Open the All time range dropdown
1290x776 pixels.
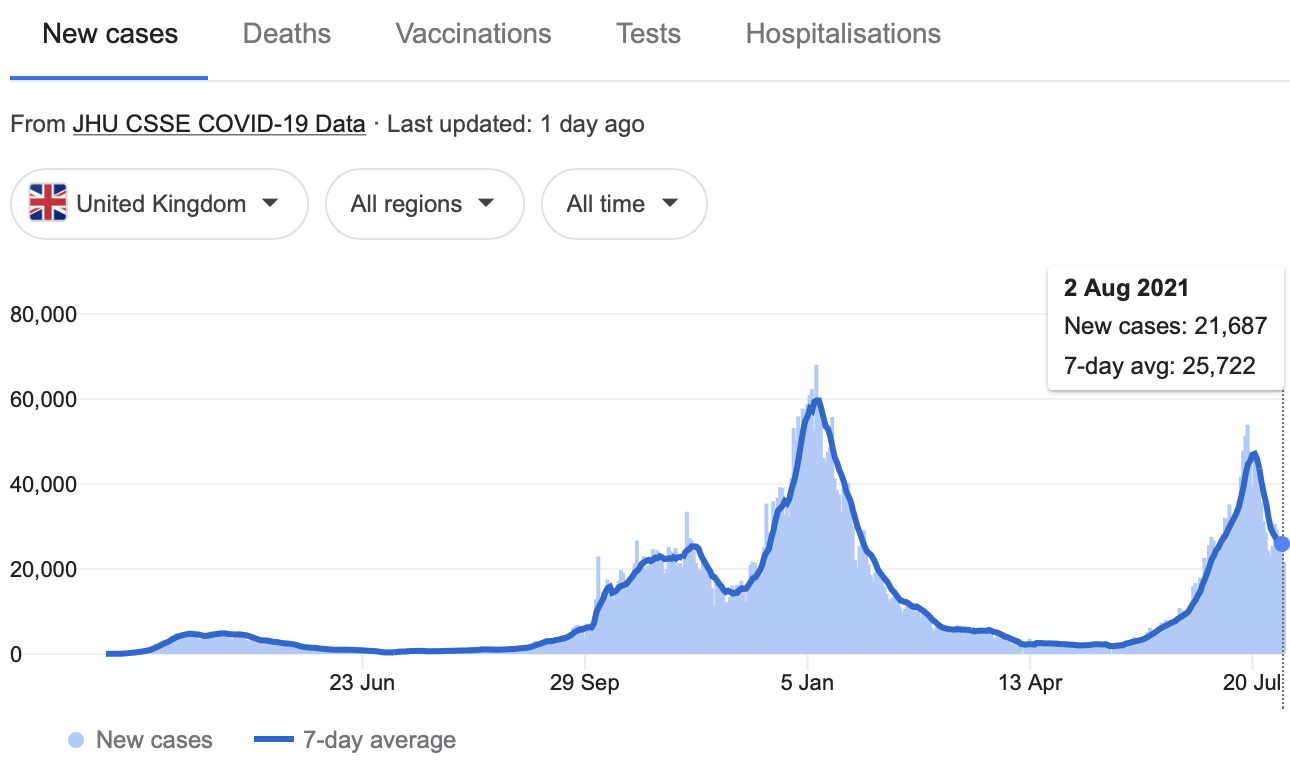click(623, 204)
